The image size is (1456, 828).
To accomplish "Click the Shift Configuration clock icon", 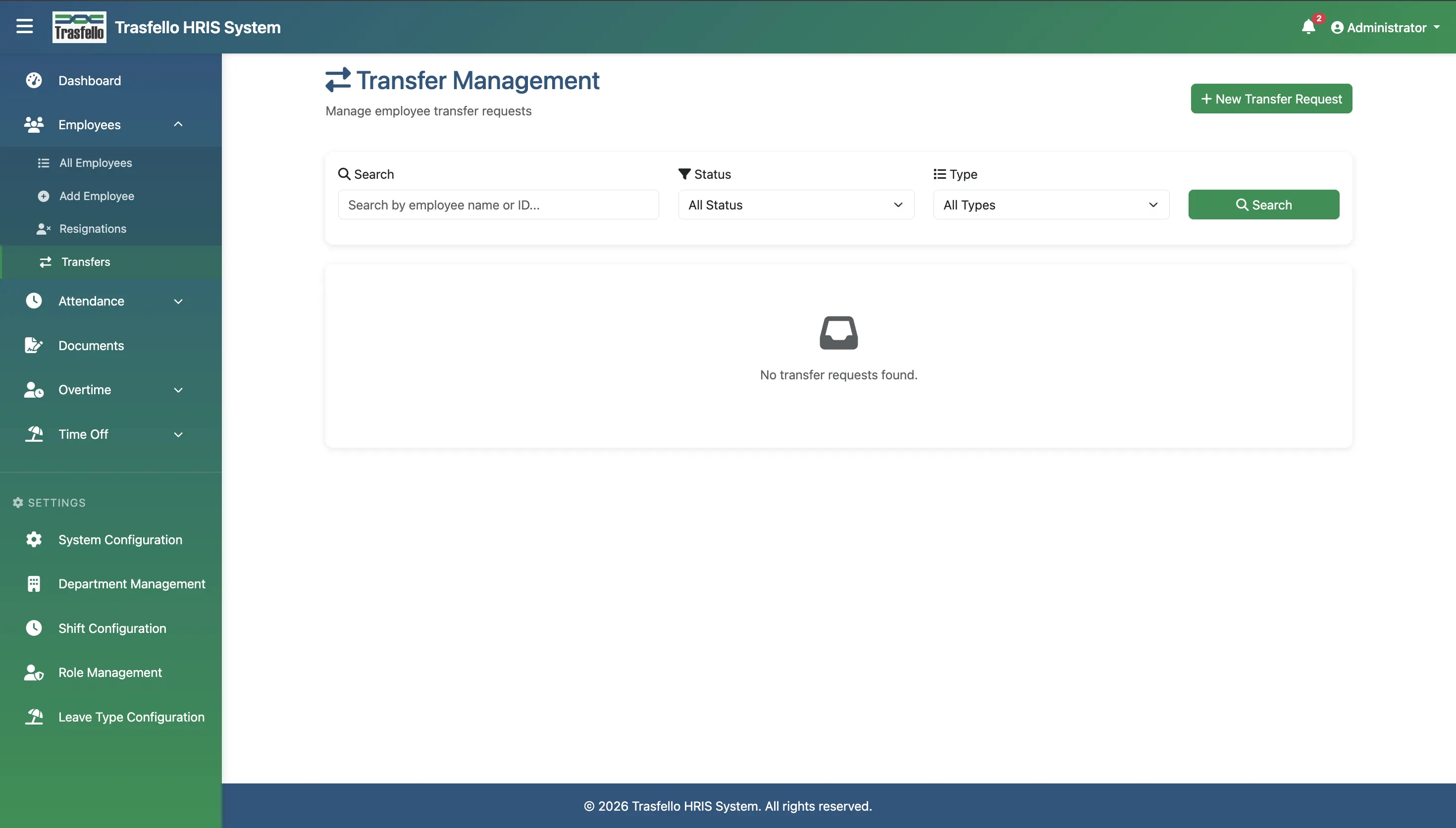I will [34, 628].
